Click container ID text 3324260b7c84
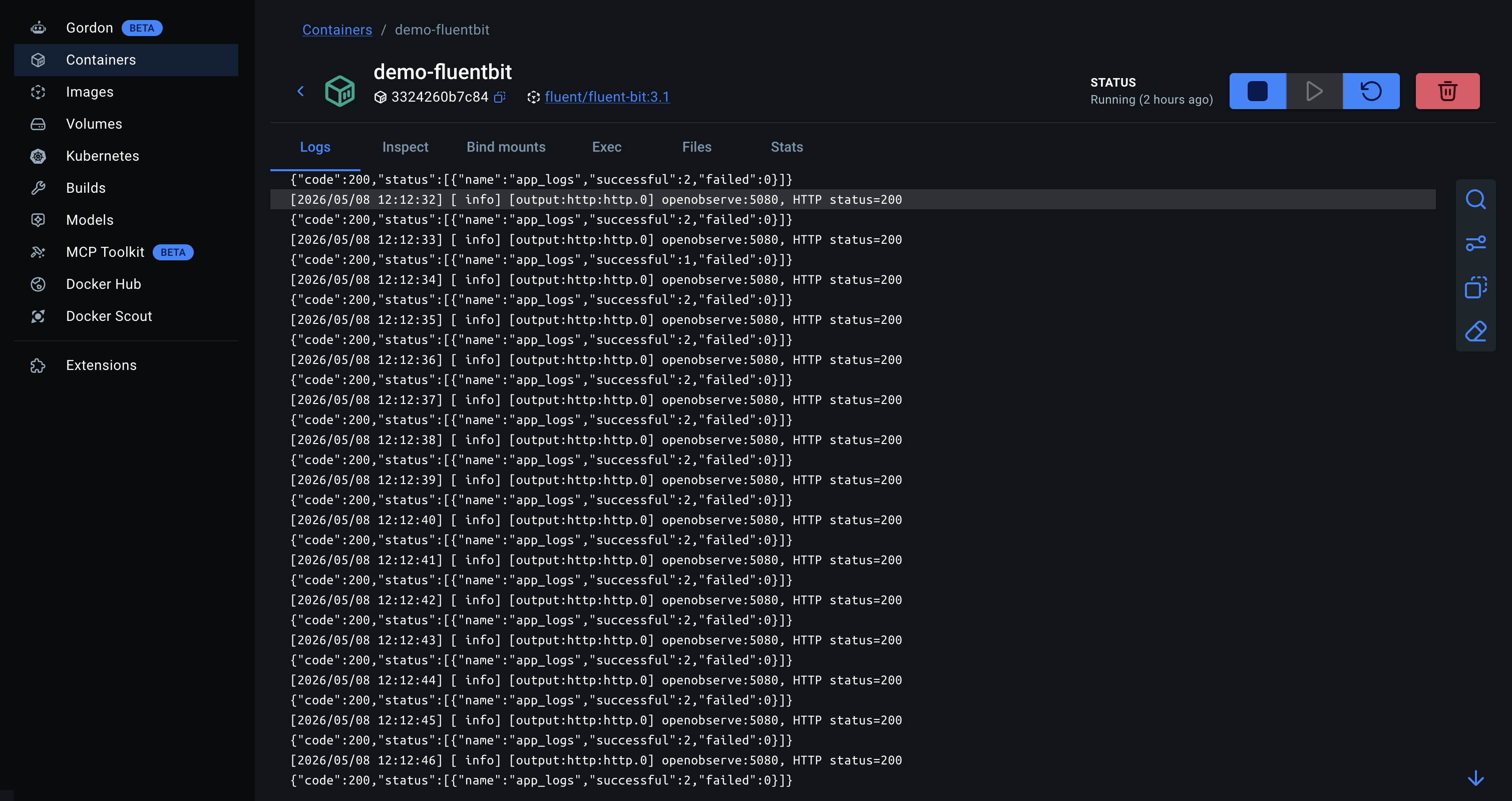Screen dimensions: 1512x801 coord(440,97)
